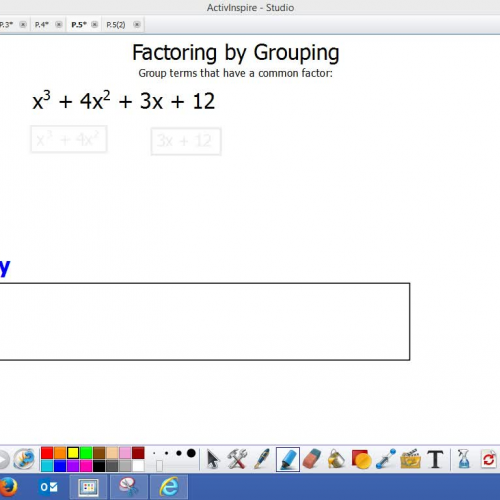Pick the dark gray color swatch
The width and height of the screenshot is (500, 500).
pyautogui.click(x=112, y=466)
